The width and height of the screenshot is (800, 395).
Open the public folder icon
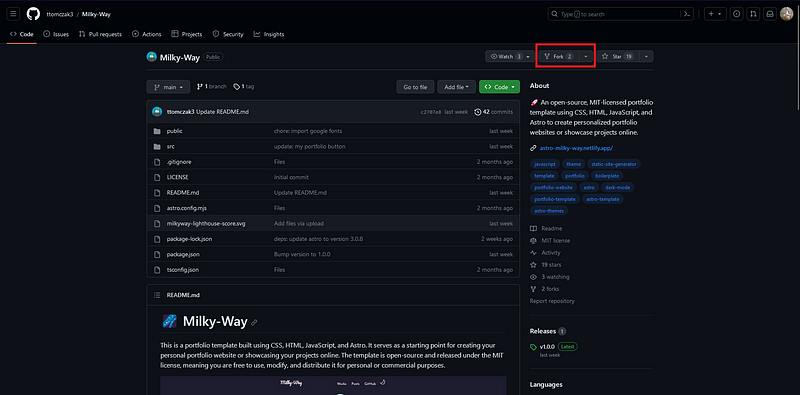click(157, 131)
